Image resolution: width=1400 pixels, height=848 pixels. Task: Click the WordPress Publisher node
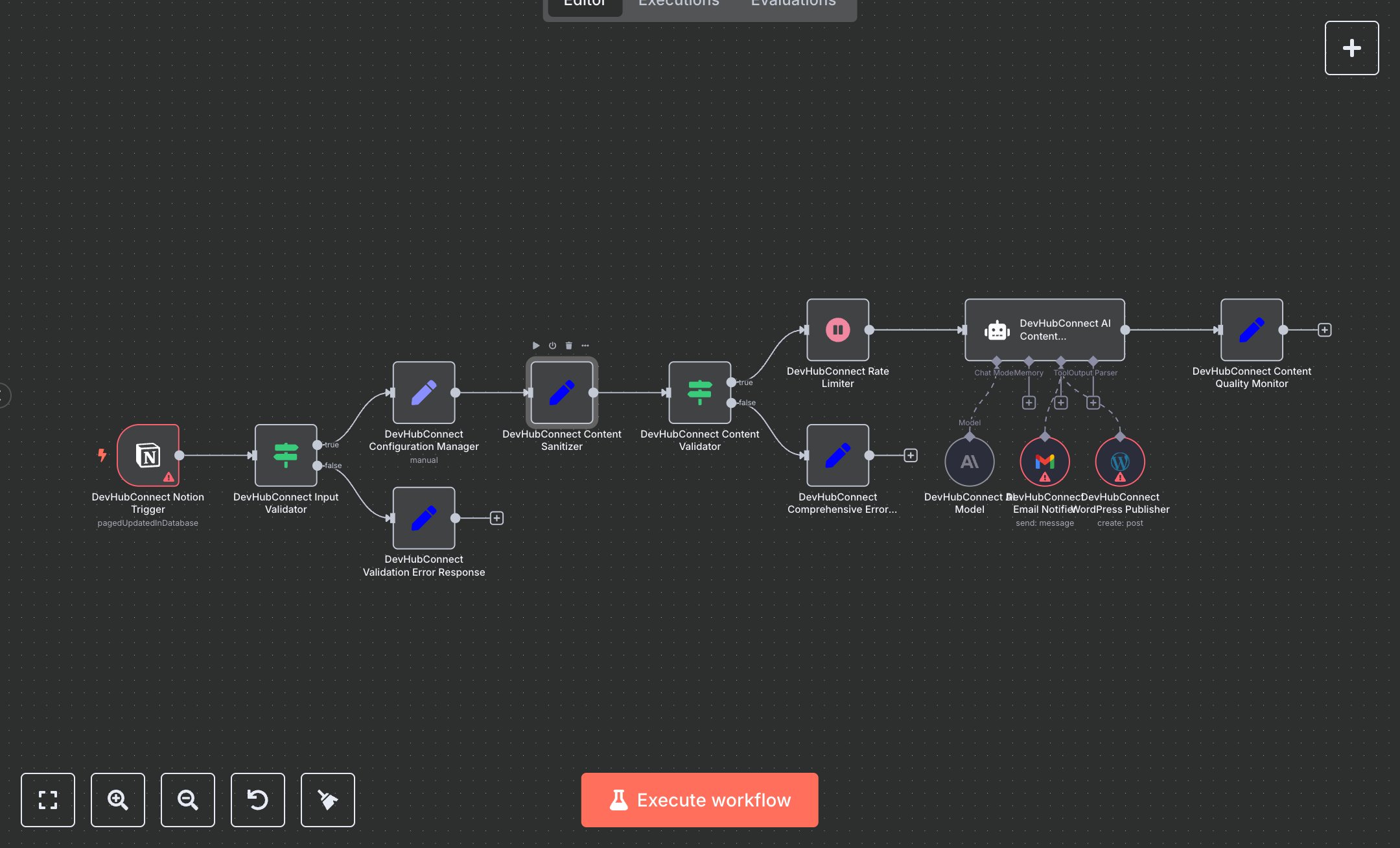(1119, 462)
